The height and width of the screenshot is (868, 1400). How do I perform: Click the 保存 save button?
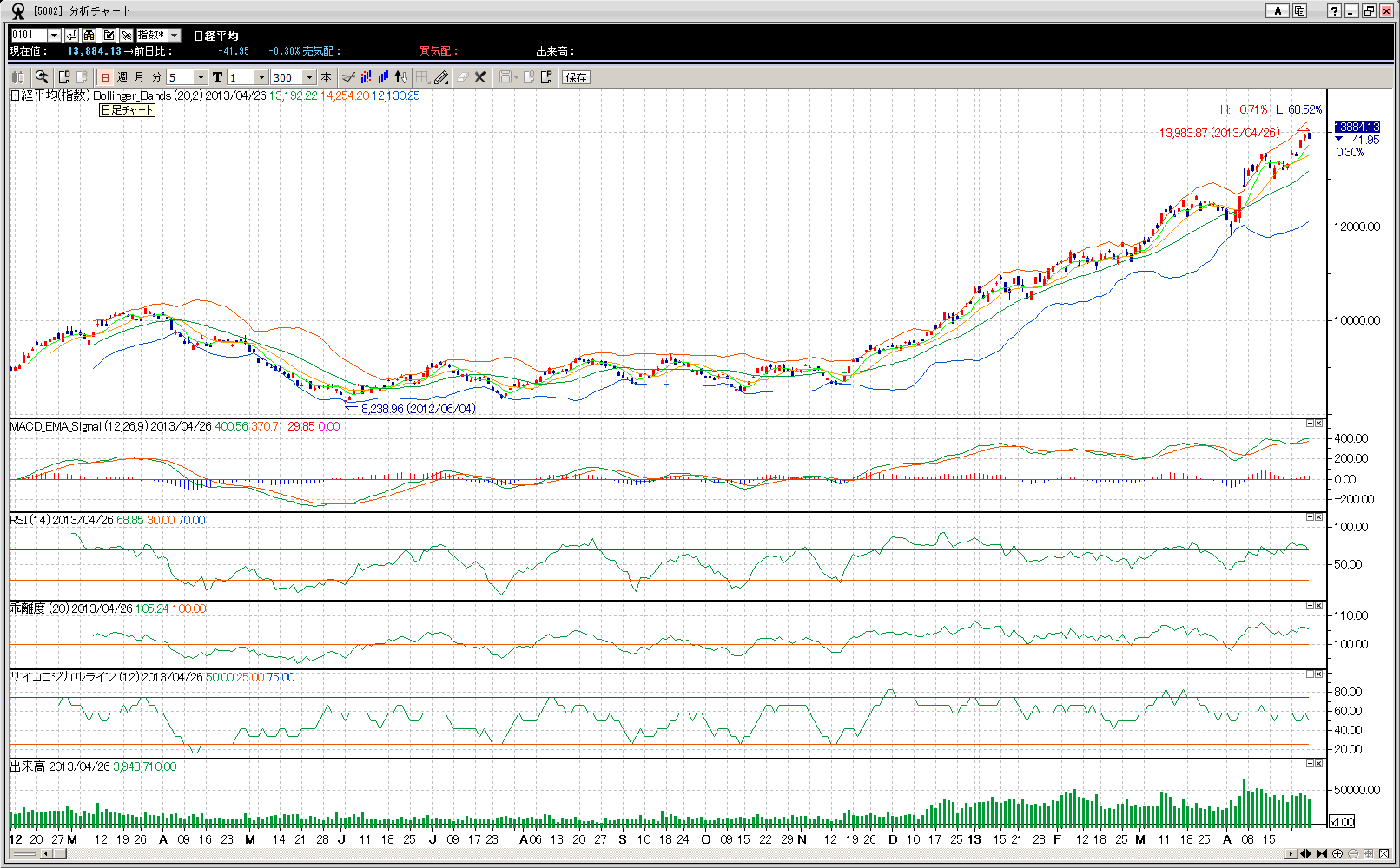coord(576,77)
